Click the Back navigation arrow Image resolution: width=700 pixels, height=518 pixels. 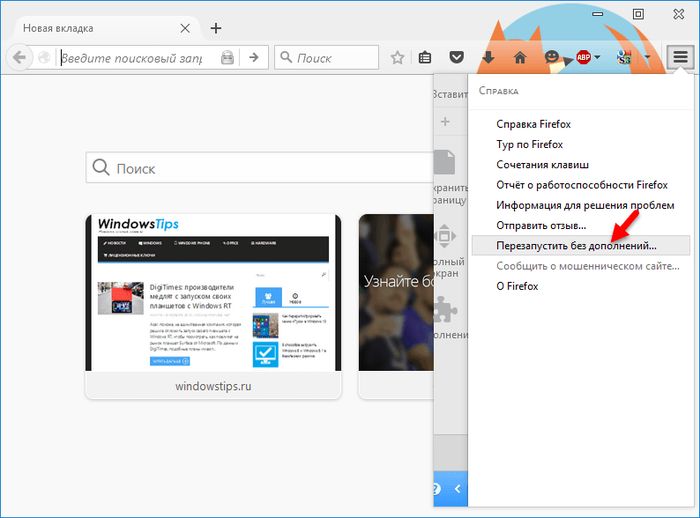[19, 57]
